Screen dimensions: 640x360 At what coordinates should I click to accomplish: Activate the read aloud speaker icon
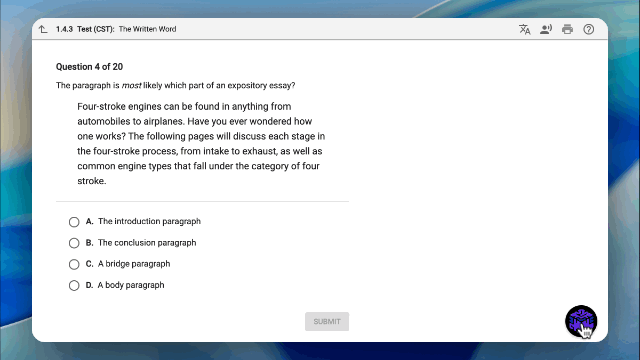546,29
